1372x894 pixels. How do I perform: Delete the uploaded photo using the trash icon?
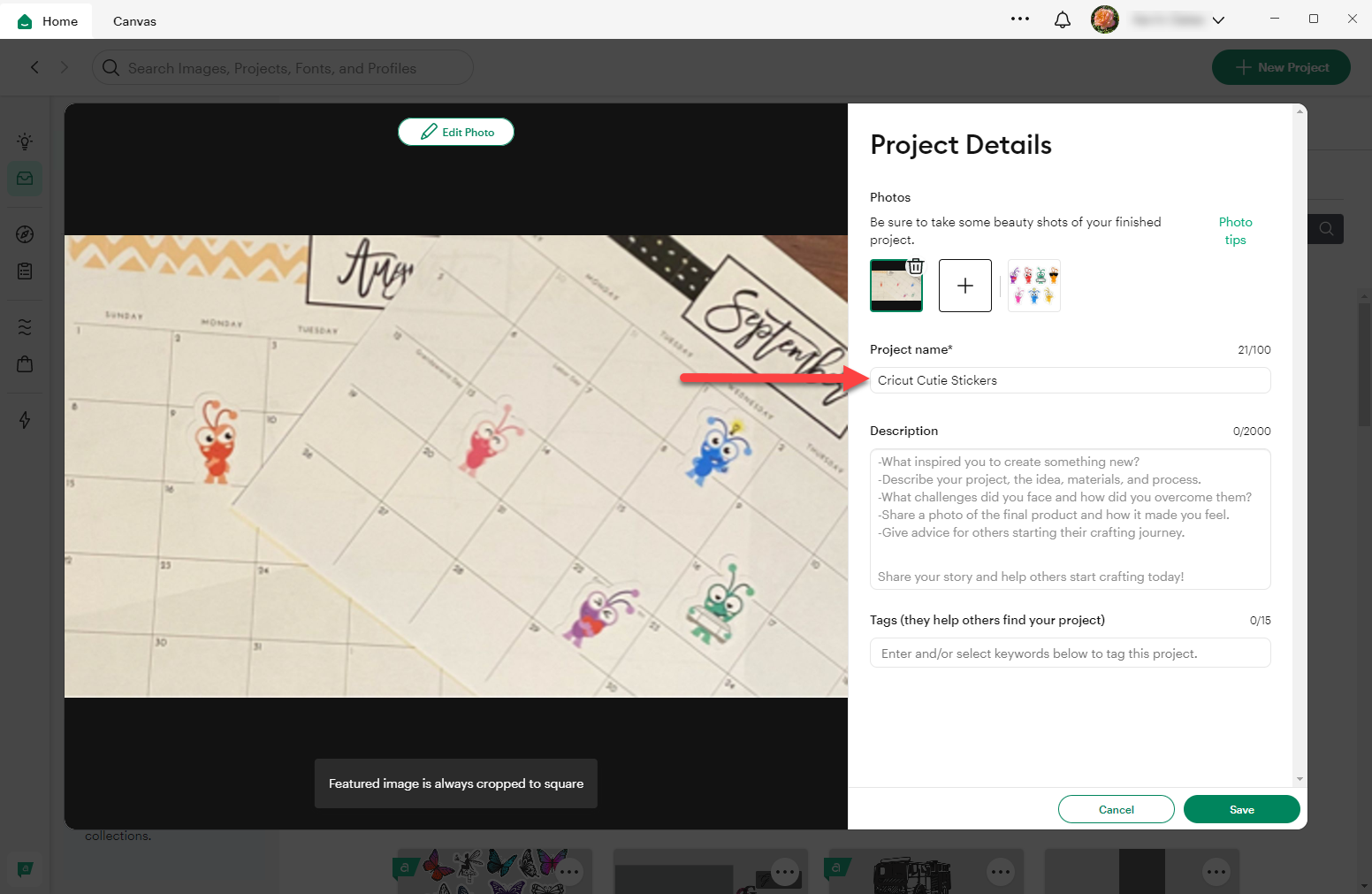click(x=915, y=265)
